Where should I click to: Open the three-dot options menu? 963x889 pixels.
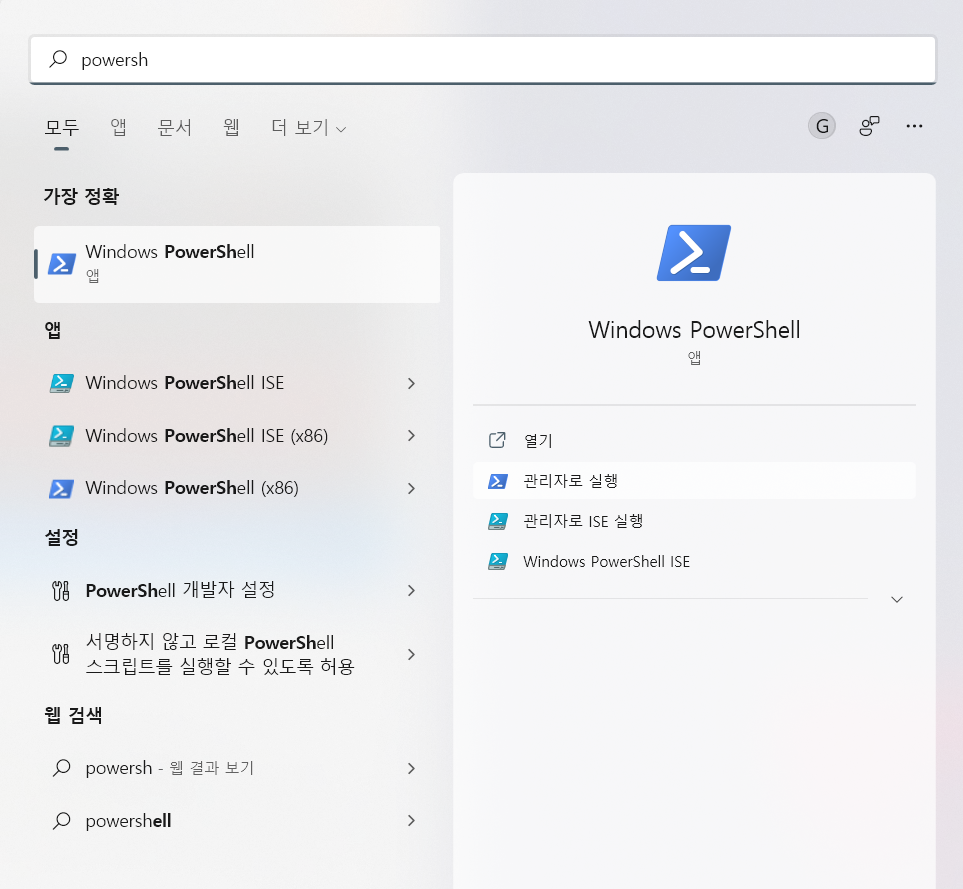click(x=914, y=126)
